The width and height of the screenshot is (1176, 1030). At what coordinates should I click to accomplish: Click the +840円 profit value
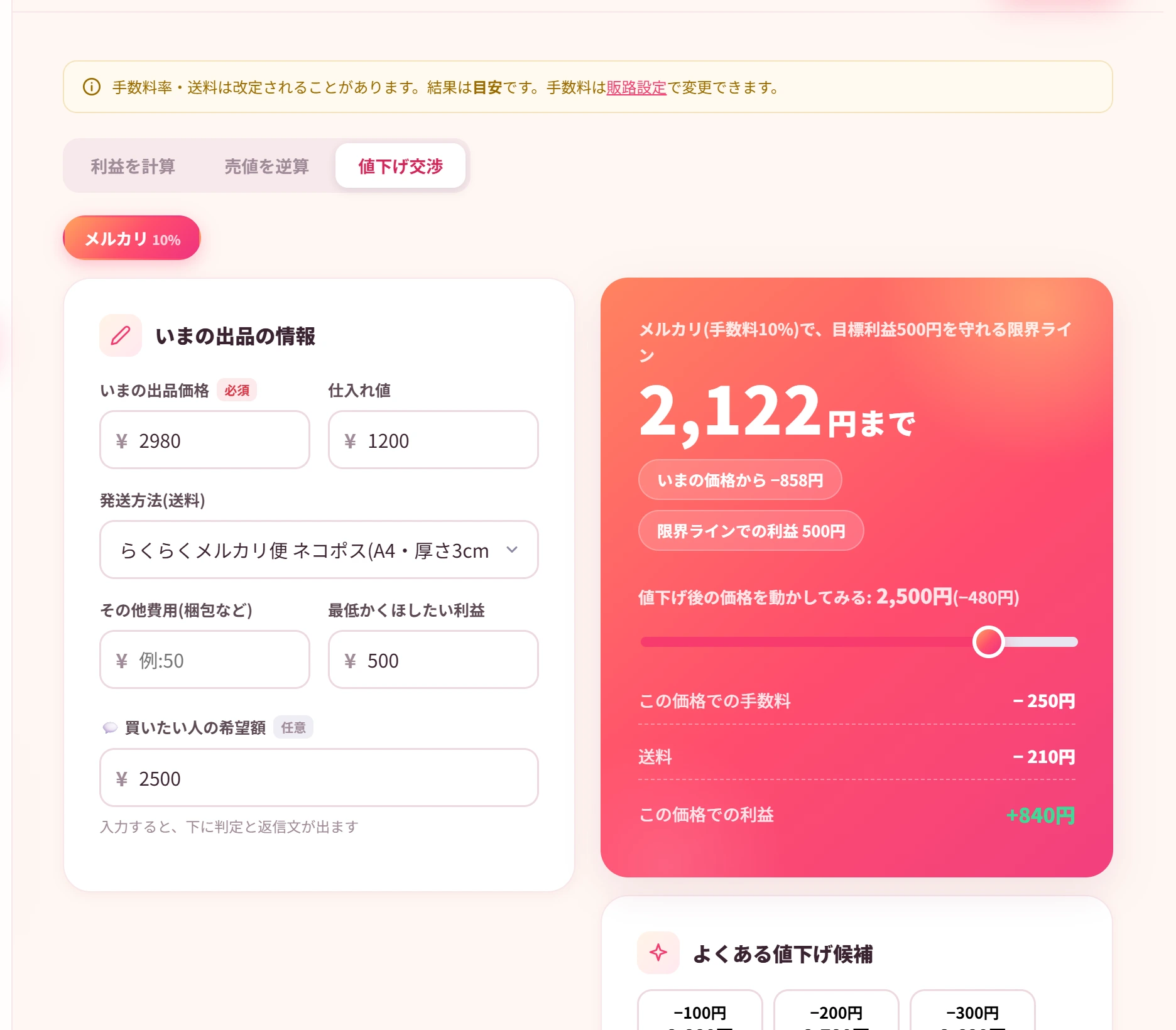click(x=1040, y=815)
